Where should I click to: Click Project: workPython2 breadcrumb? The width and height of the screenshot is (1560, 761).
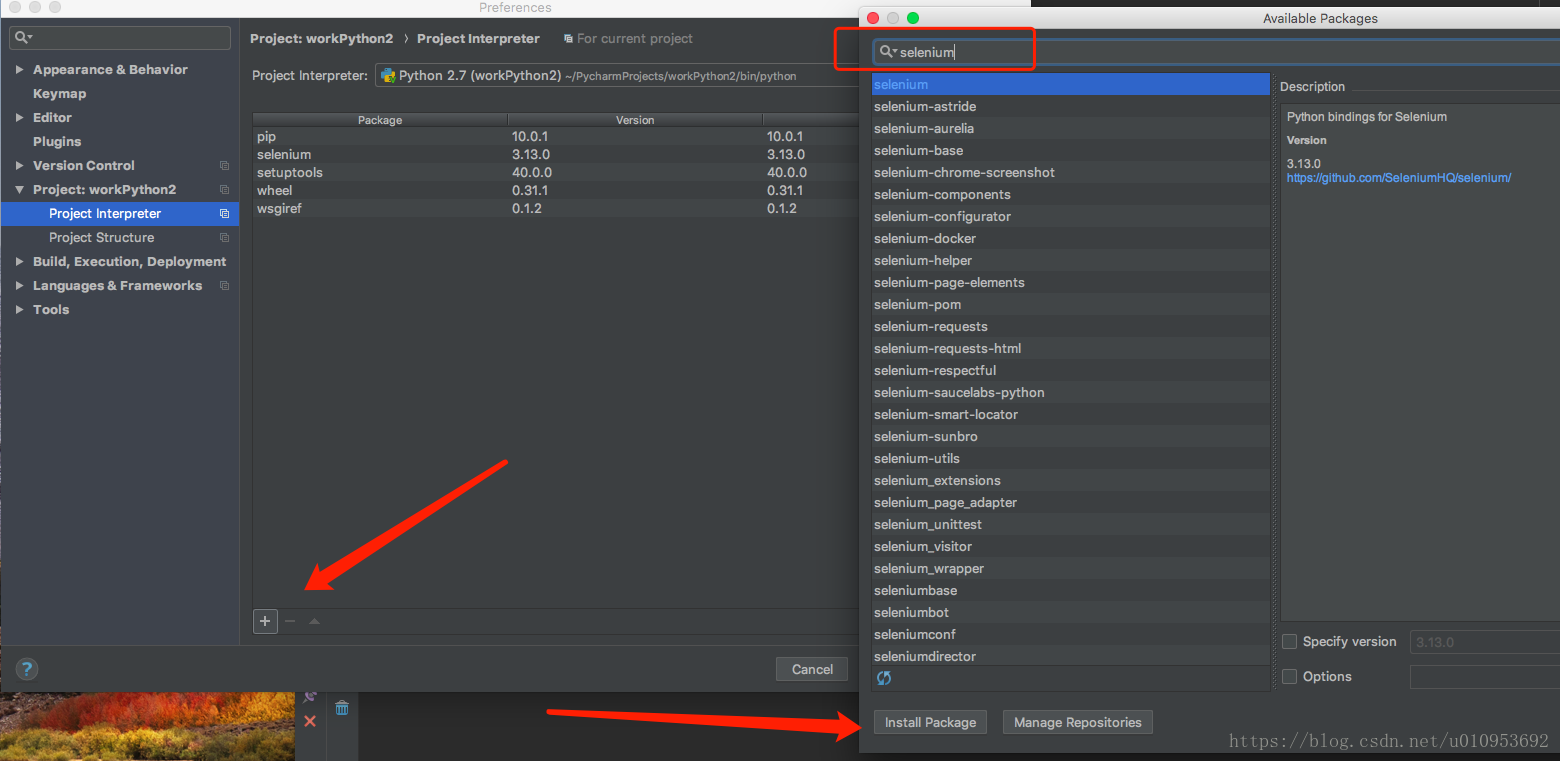321,39
